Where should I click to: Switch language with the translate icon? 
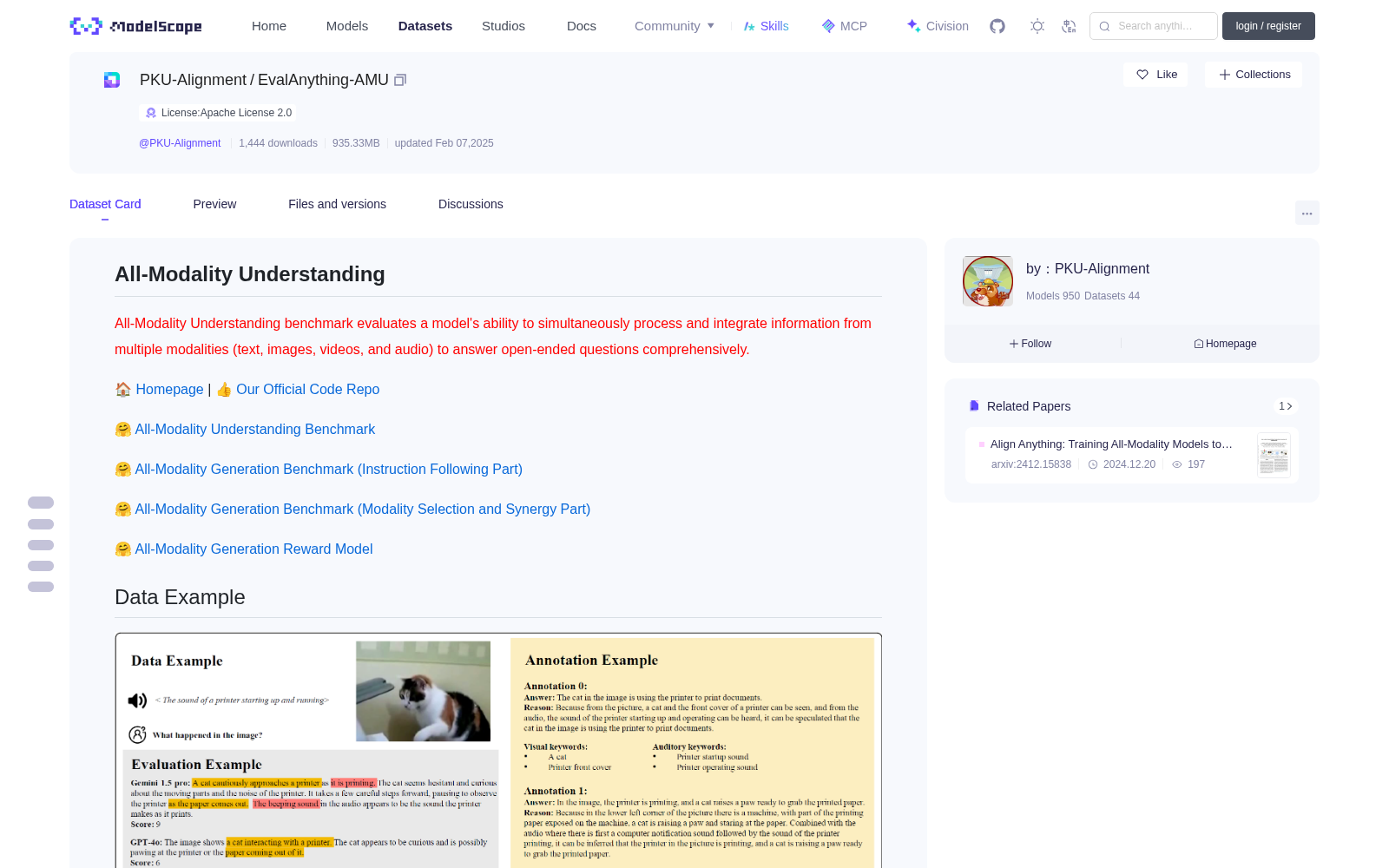[1069, 26]
